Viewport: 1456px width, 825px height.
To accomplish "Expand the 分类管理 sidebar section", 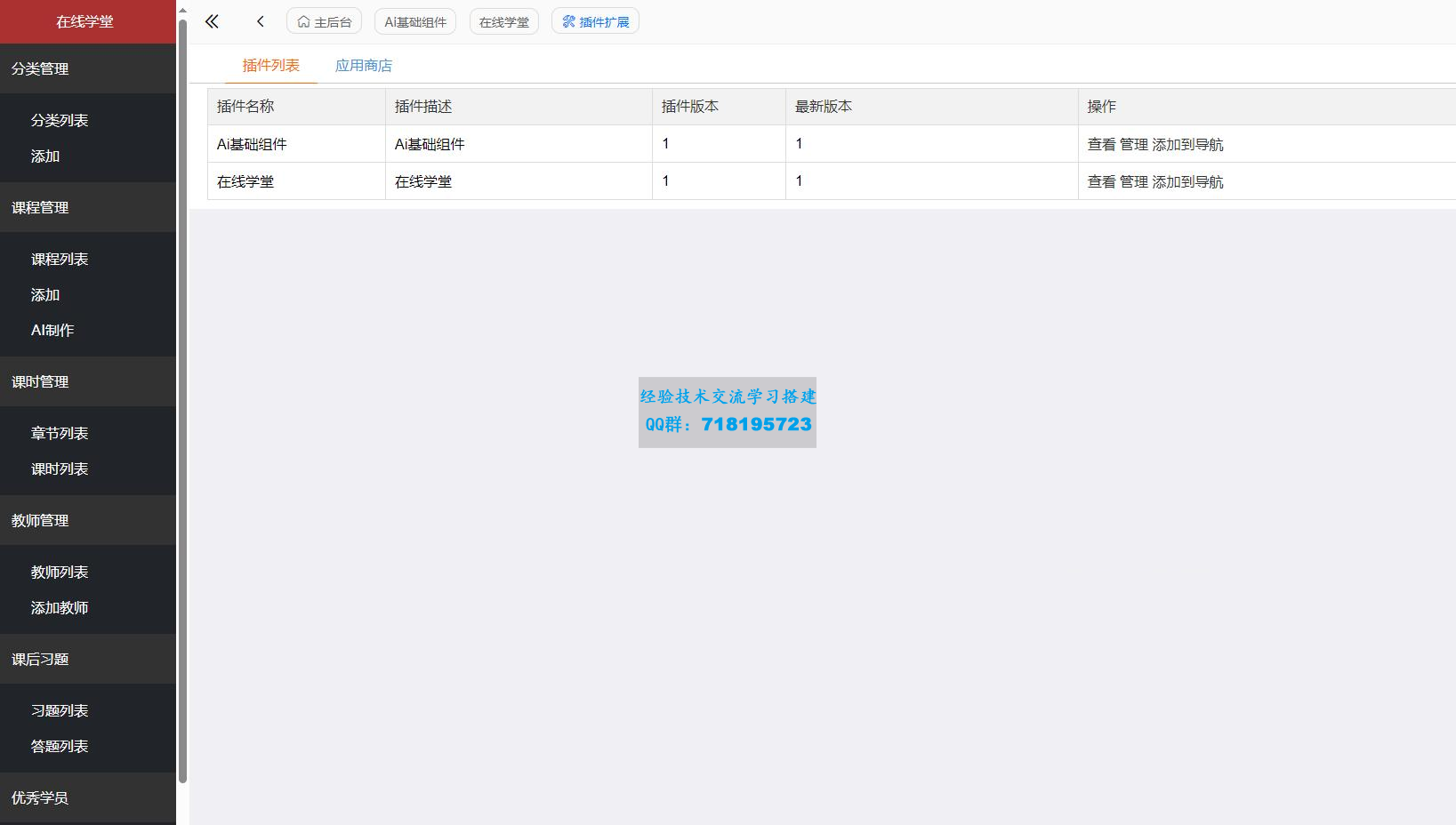I will coord(88,68).
